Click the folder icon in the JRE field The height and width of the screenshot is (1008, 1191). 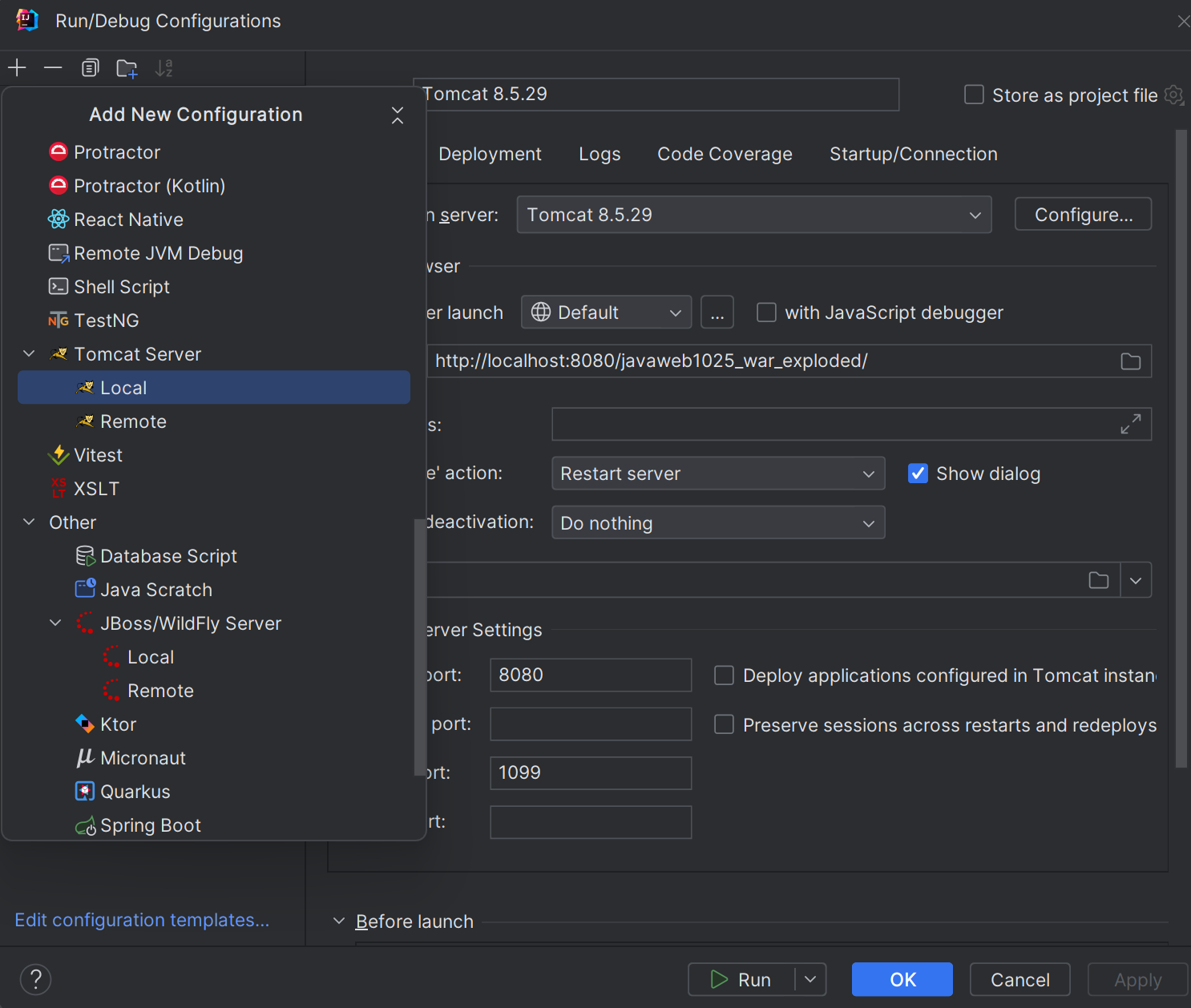[x=1099, y=580]
